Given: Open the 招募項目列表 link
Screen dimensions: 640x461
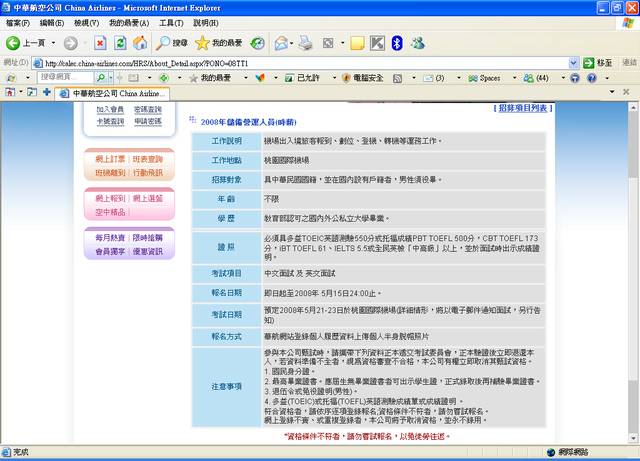Looking at the screenshot, I should [523, 108].
